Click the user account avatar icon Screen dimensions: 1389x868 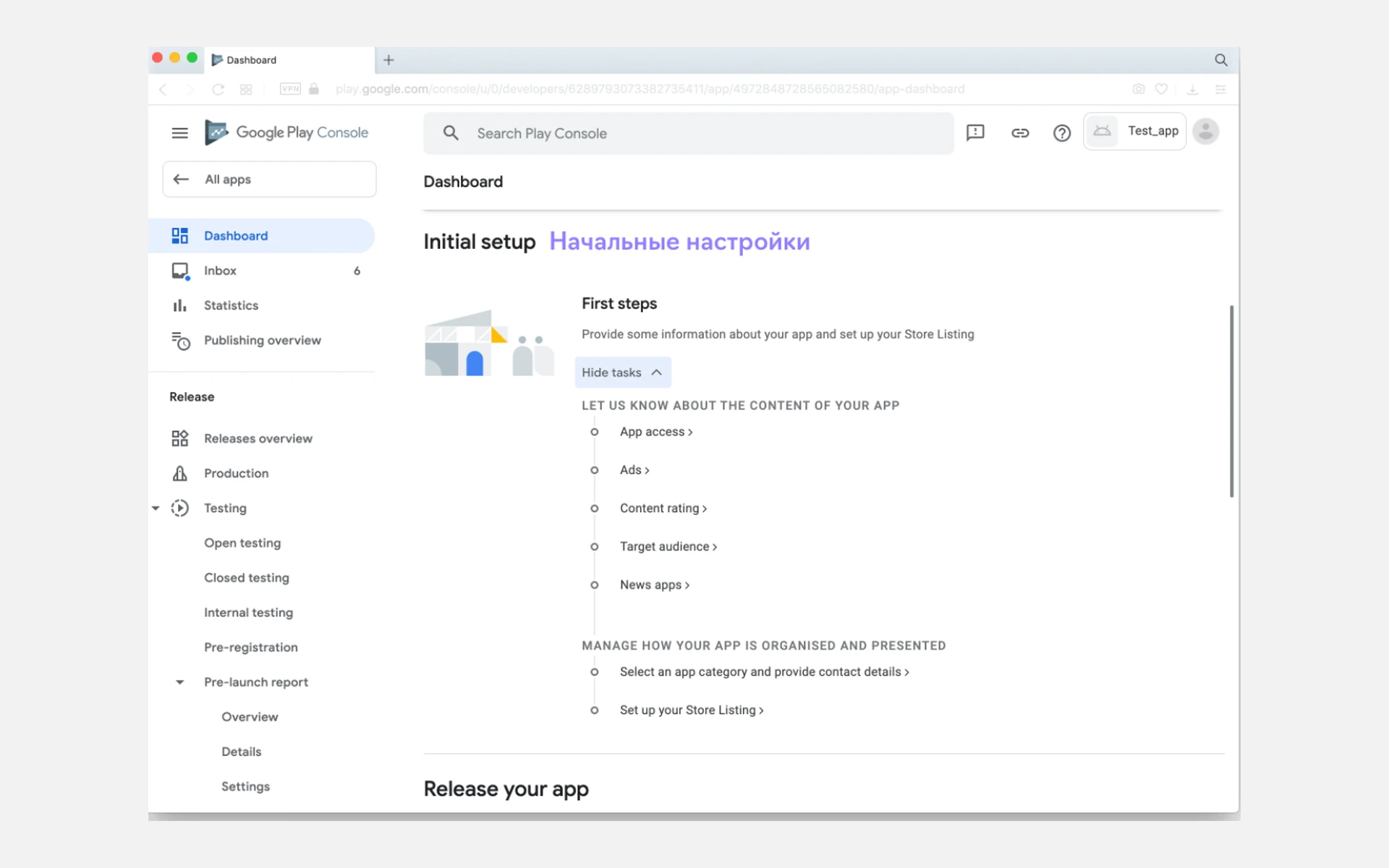coord(1205,132)
